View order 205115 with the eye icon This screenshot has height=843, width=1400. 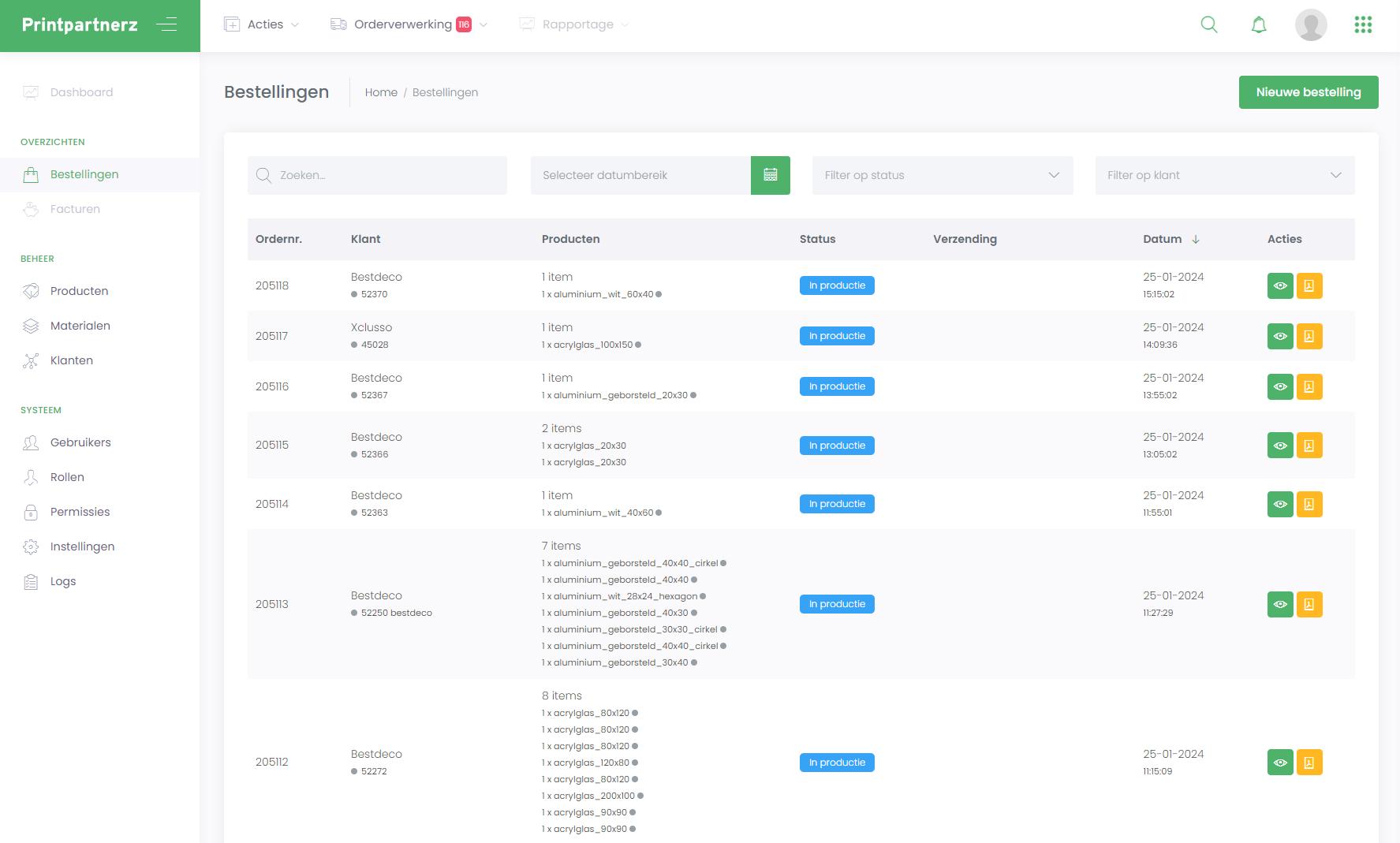[1280, 446]
